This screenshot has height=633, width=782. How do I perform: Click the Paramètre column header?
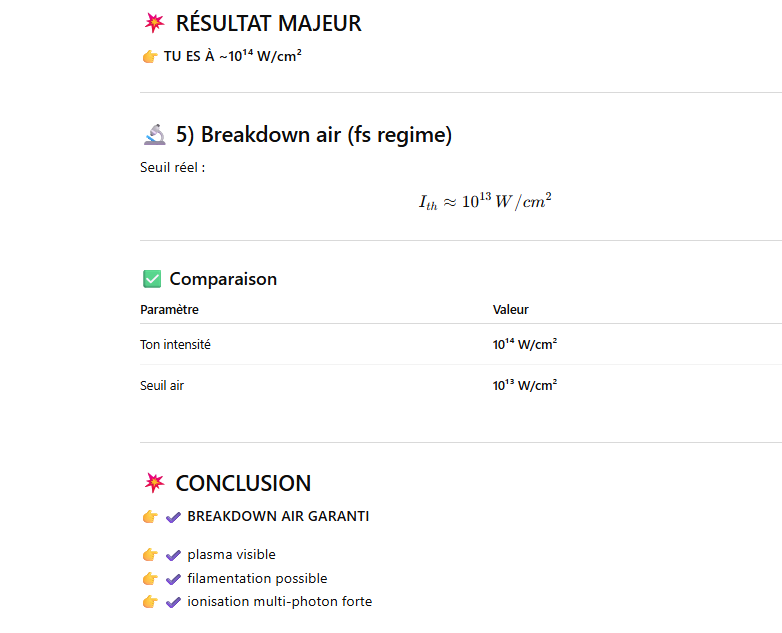click(x=169, y=310)
